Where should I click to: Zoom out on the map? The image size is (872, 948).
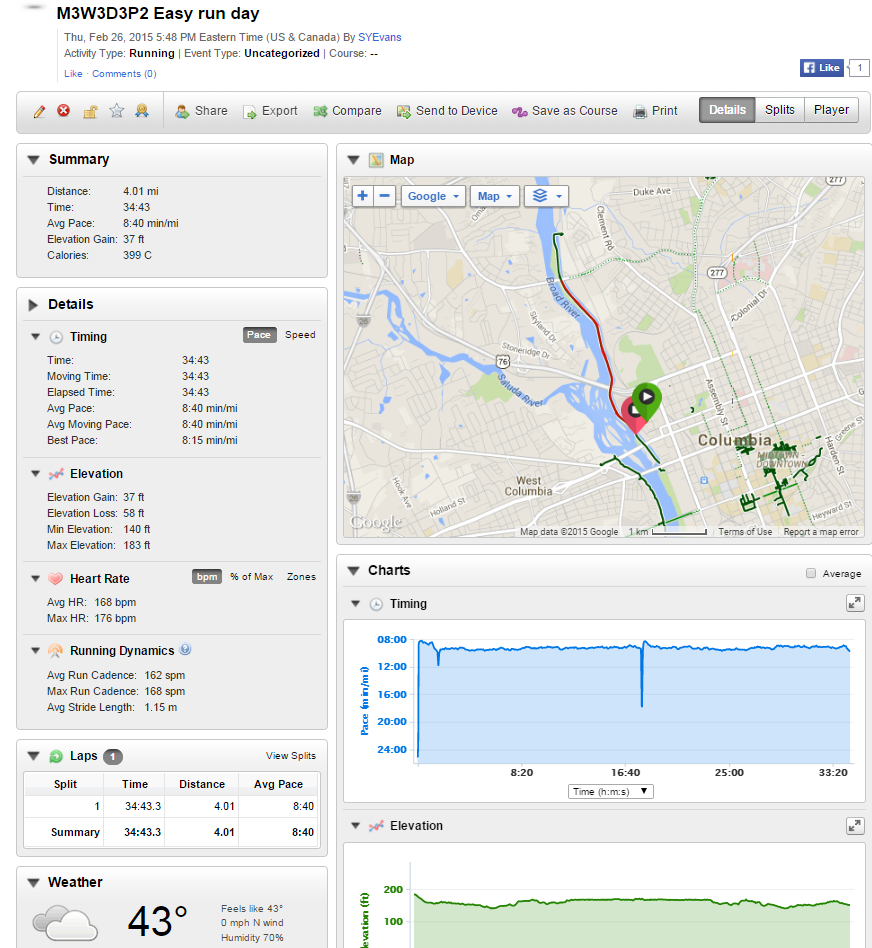coord(385,196)
